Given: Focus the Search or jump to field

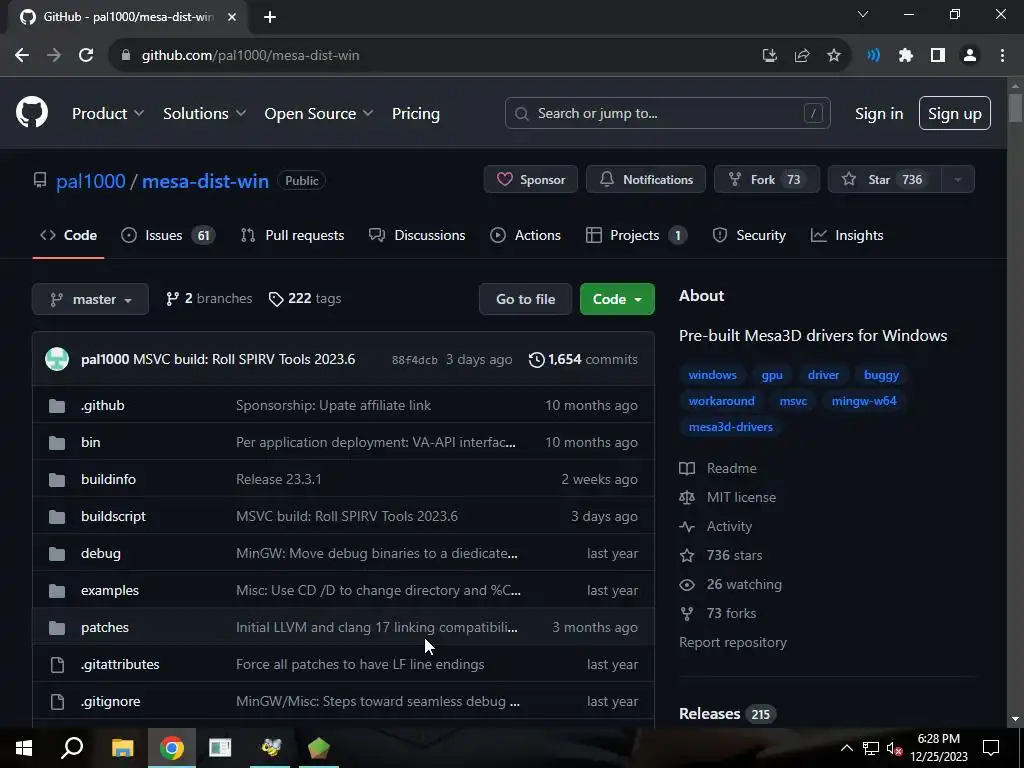Looking at the screenshot, I should tap(667, 113).
